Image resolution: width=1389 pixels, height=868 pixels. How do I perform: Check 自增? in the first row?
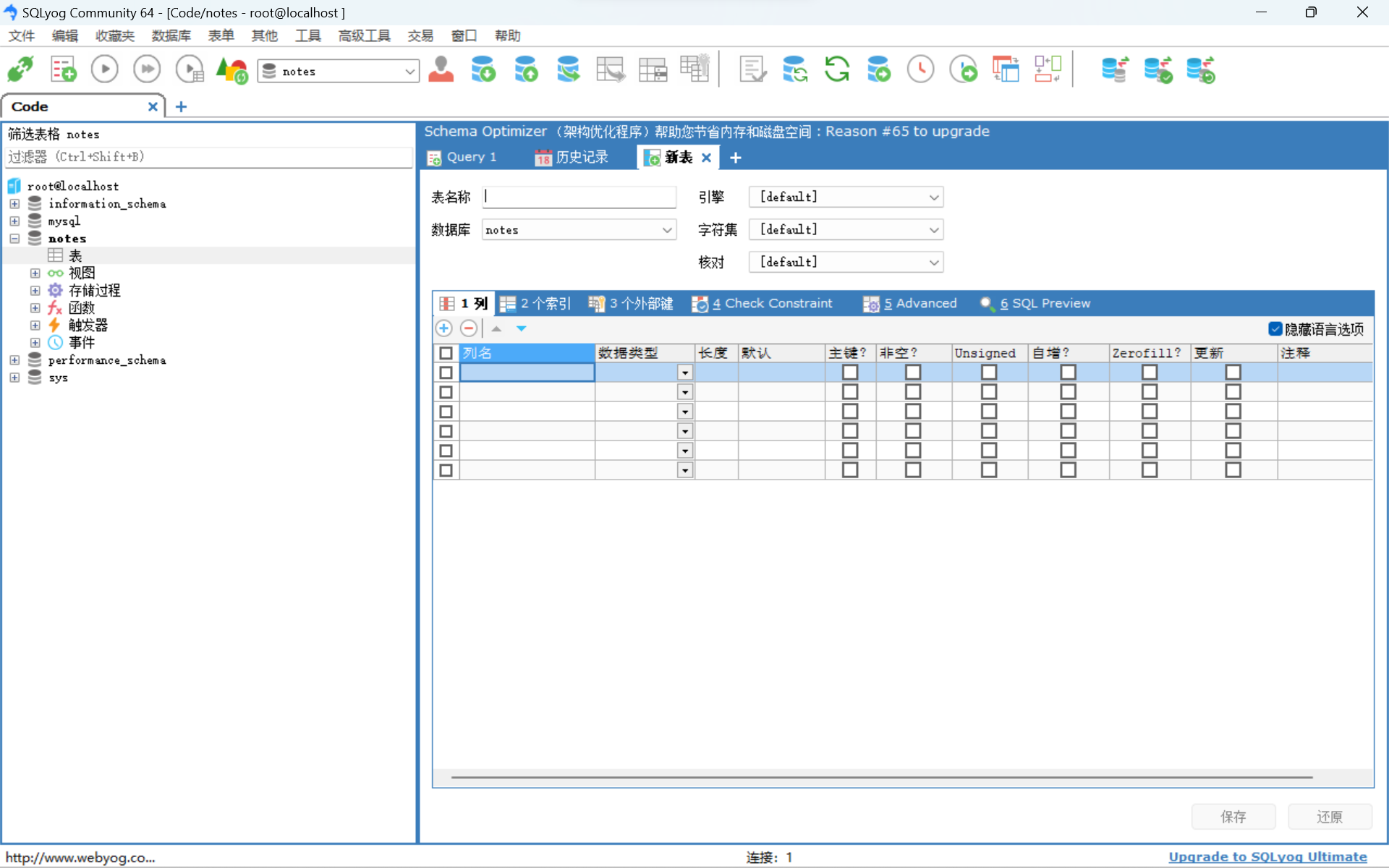tap(1068, 372)
